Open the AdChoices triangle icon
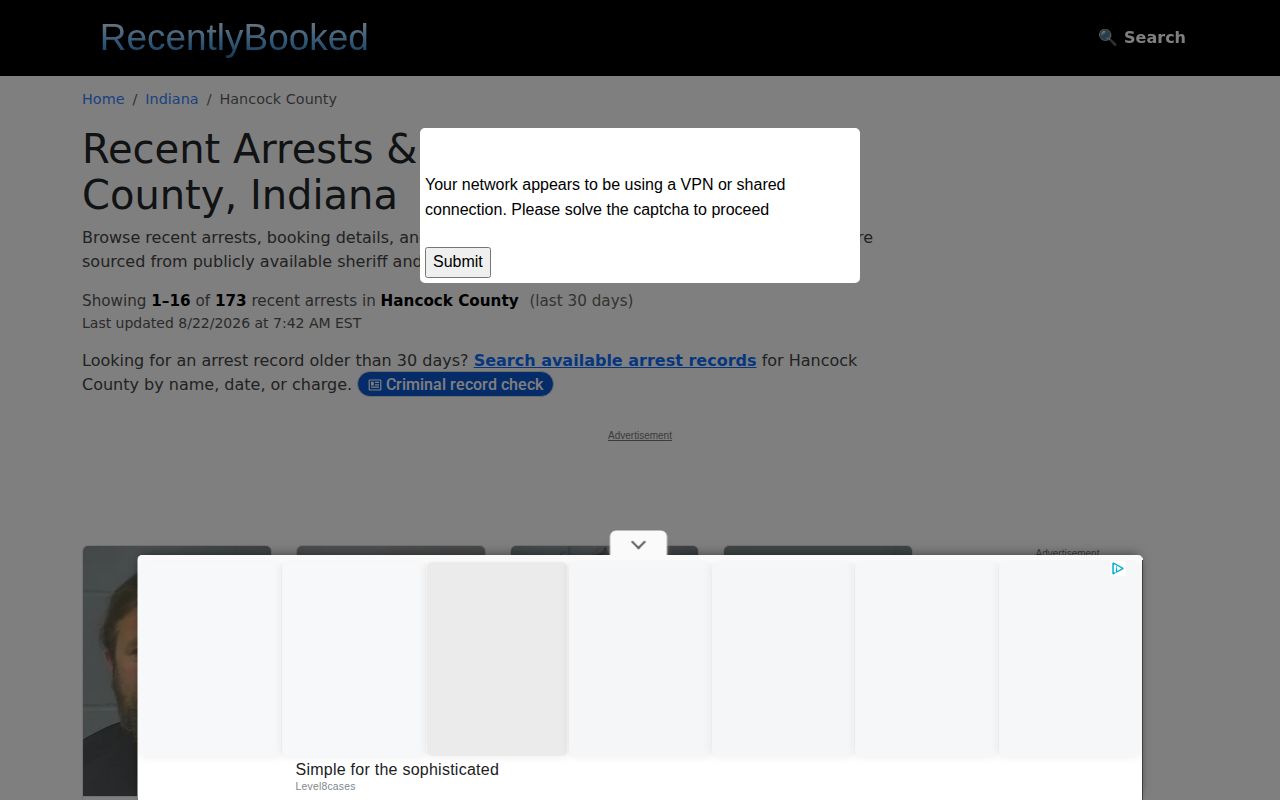The image size is (1280, 800). point(1117,568)
